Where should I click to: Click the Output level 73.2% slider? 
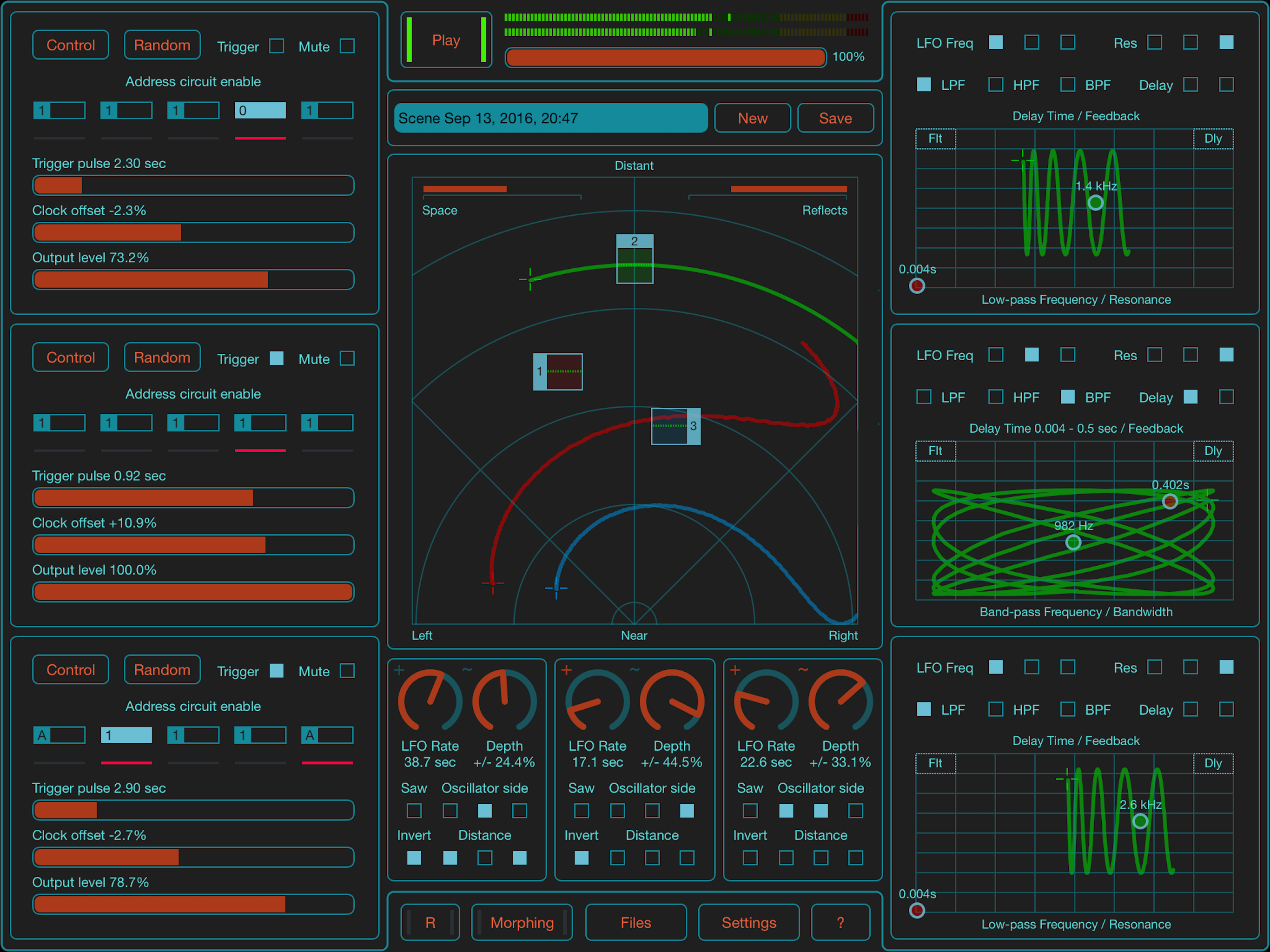pyautogui.click(x=193, y=280)
